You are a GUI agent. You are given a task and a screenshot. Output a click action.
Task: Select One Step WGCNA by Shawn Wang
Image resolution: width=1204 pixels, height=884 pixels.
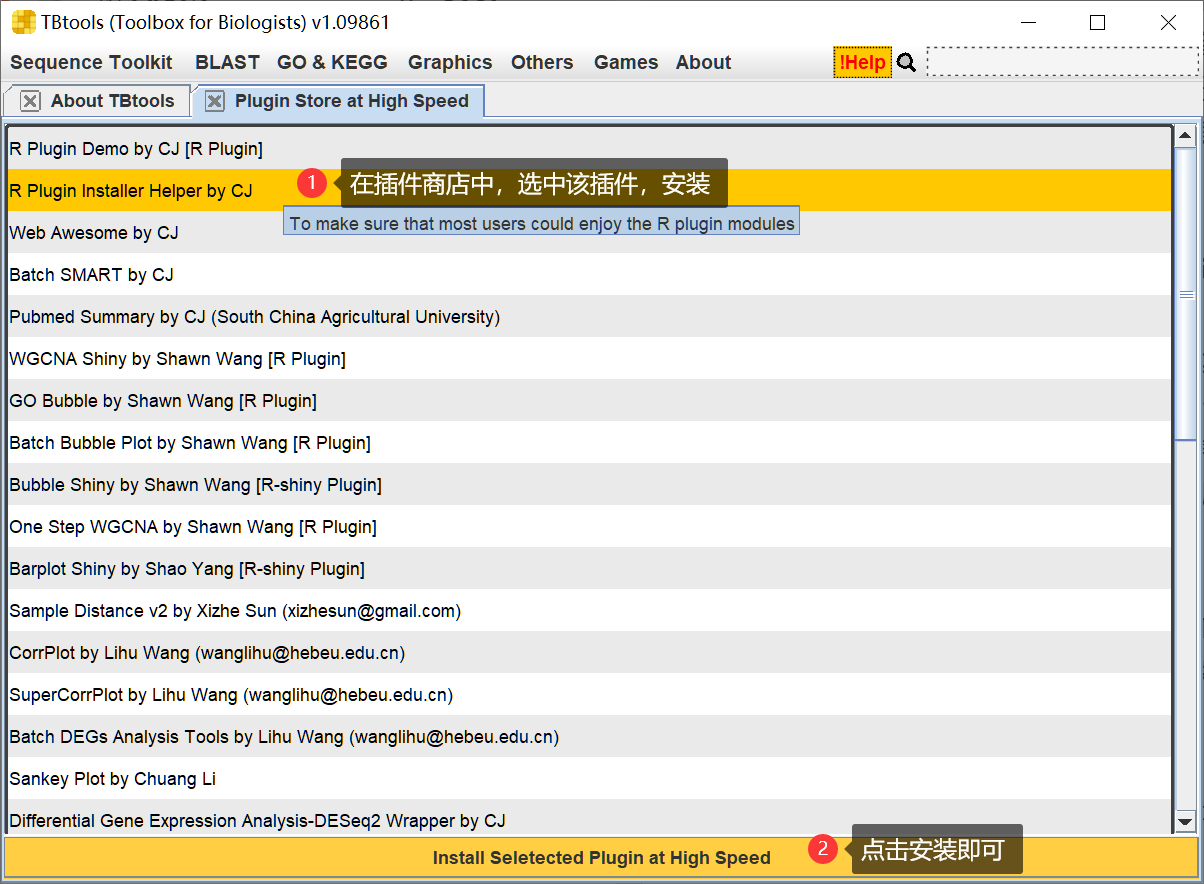(589, 526)
